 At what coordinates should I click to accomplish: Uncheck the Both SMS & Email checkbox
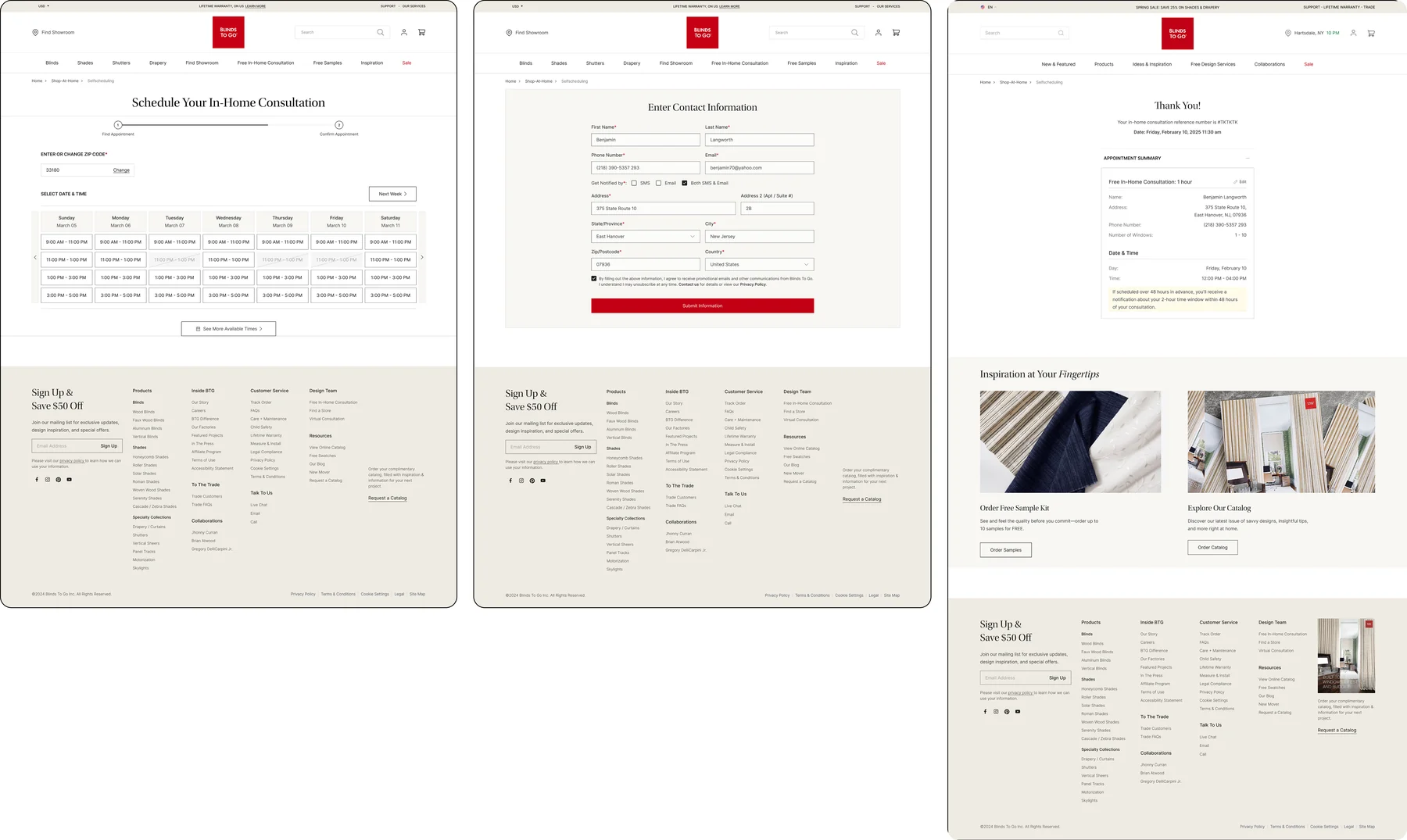[x=685, y=183]
